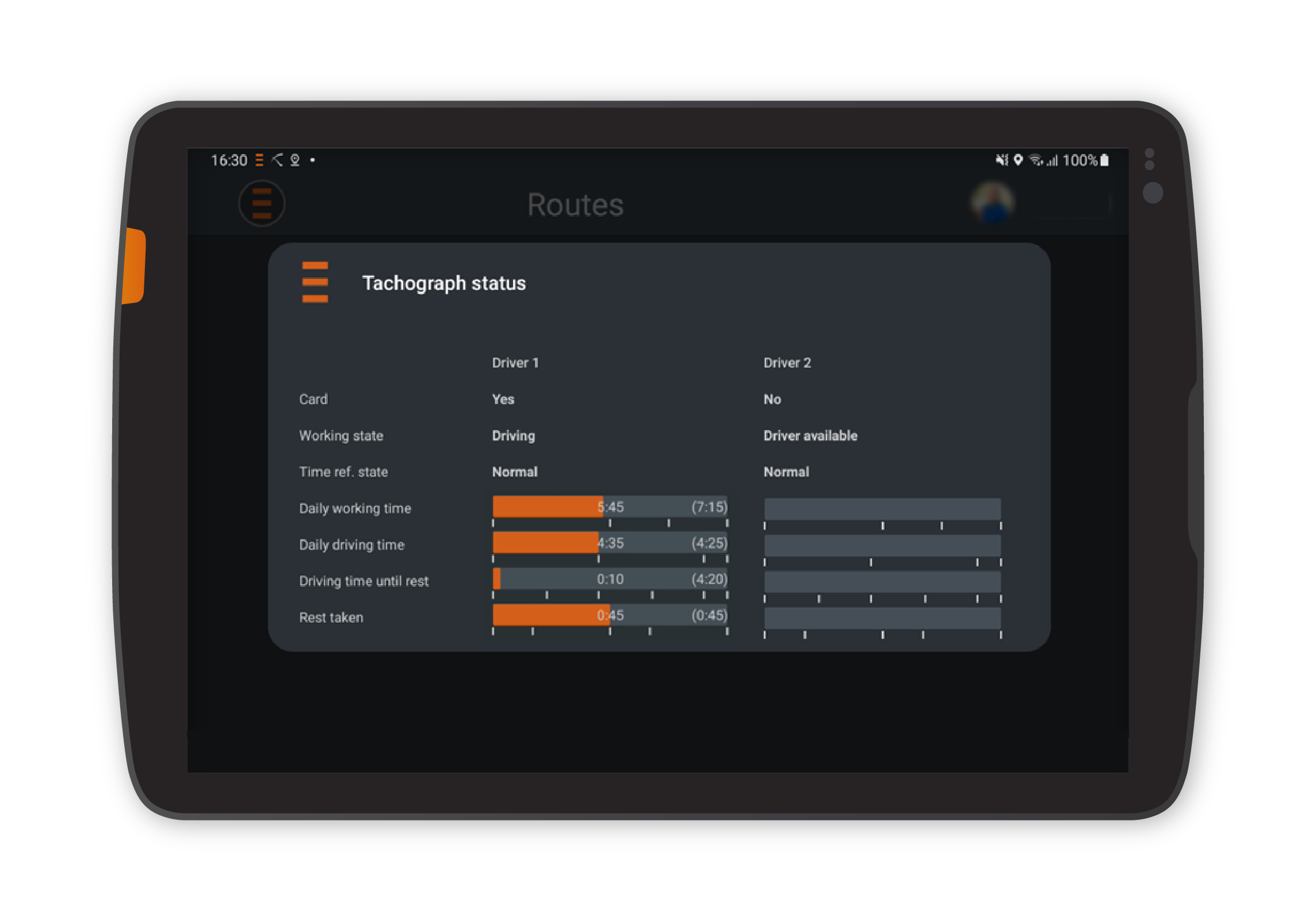Viewport: 1316px width, 921px height.
Task: Select the Driver 2 column header
Action: point(787,363)
